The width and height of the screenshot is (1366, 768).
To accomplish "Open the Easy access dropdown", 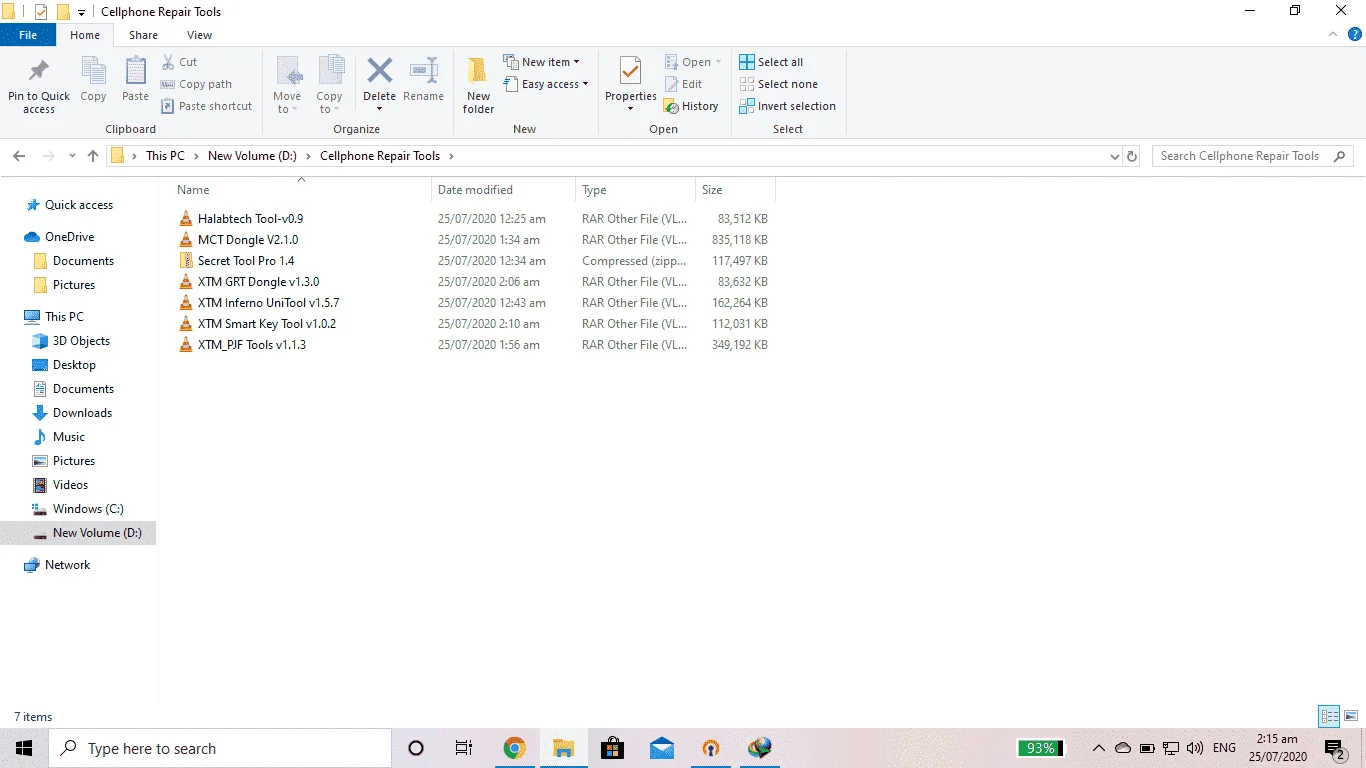I will 545,84.
